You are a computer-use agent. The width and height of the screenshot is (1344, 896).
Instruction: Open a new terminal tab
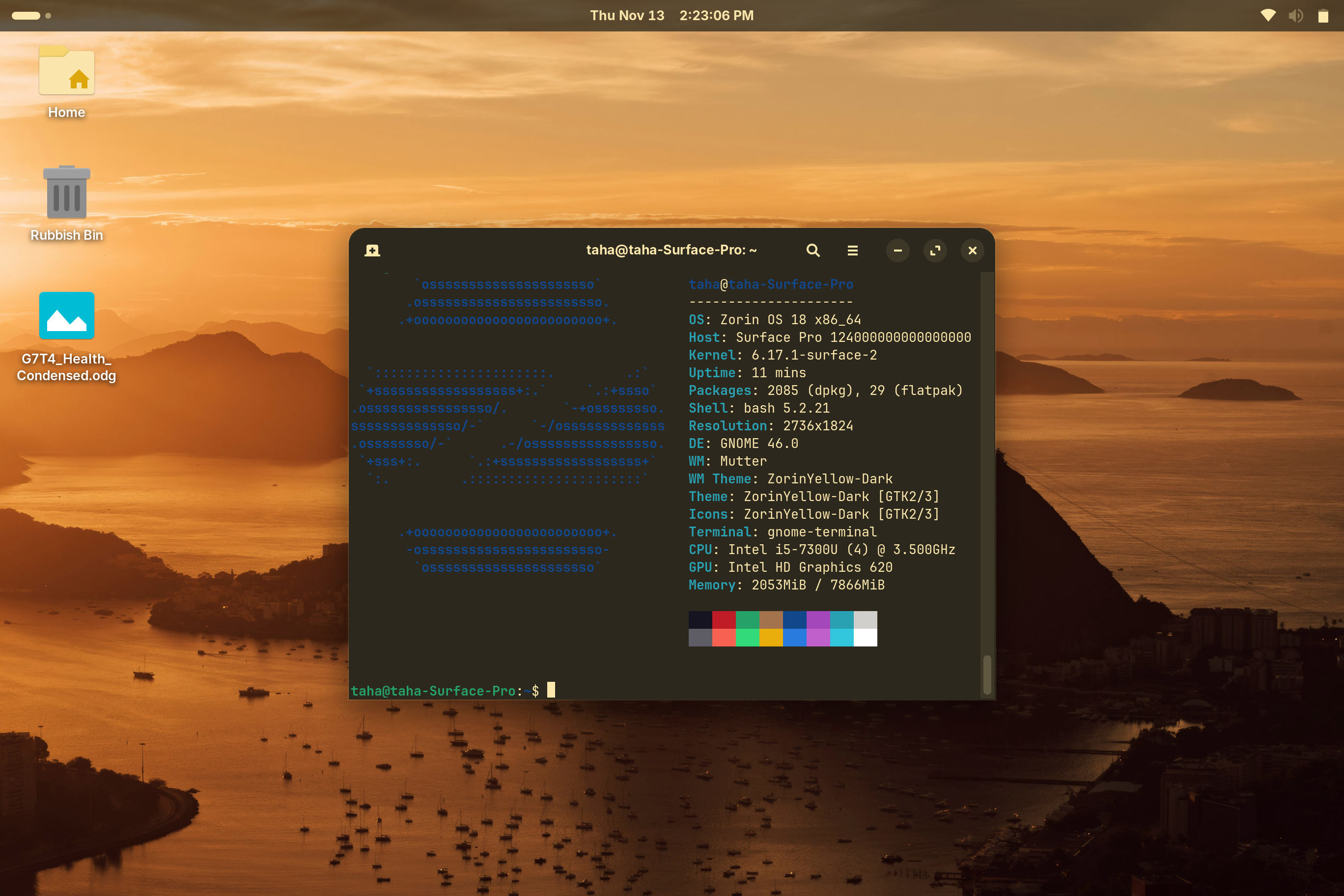tap(372, 251)
